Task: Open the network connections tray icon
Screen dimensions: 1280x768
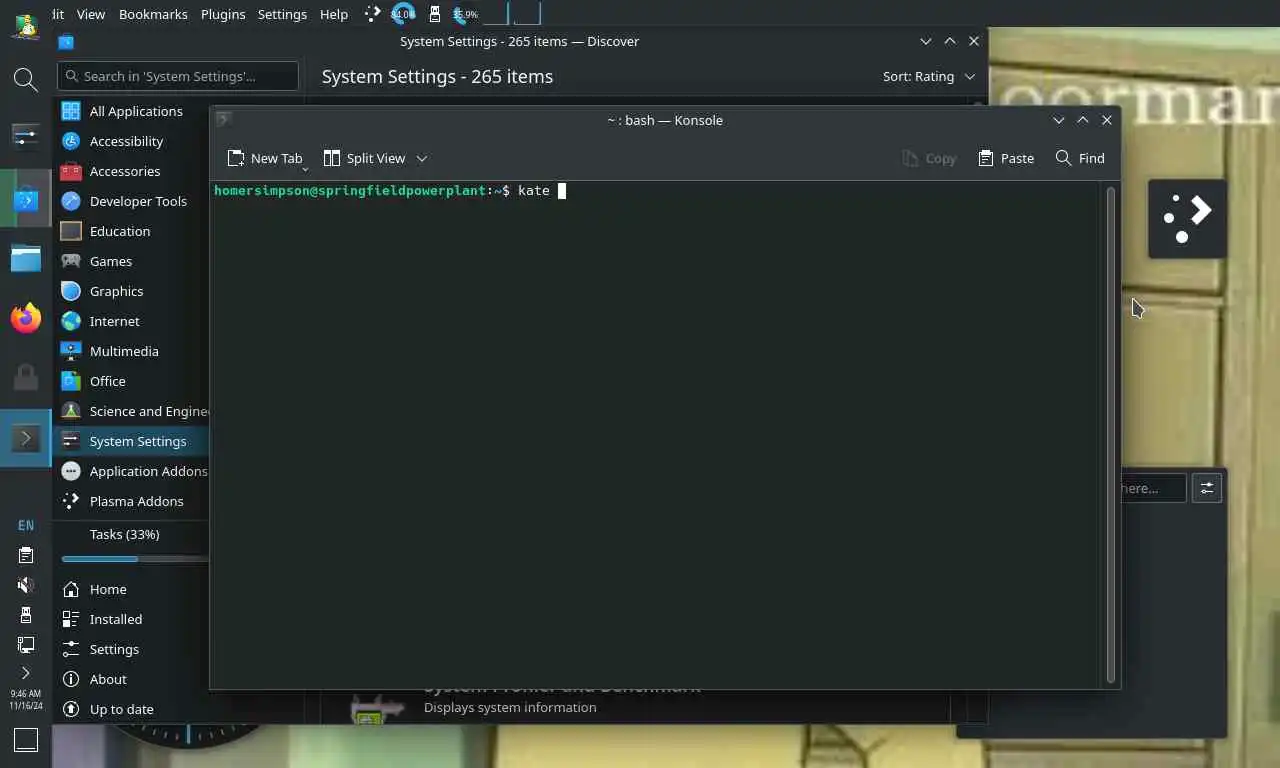Action: pos(26,645)
